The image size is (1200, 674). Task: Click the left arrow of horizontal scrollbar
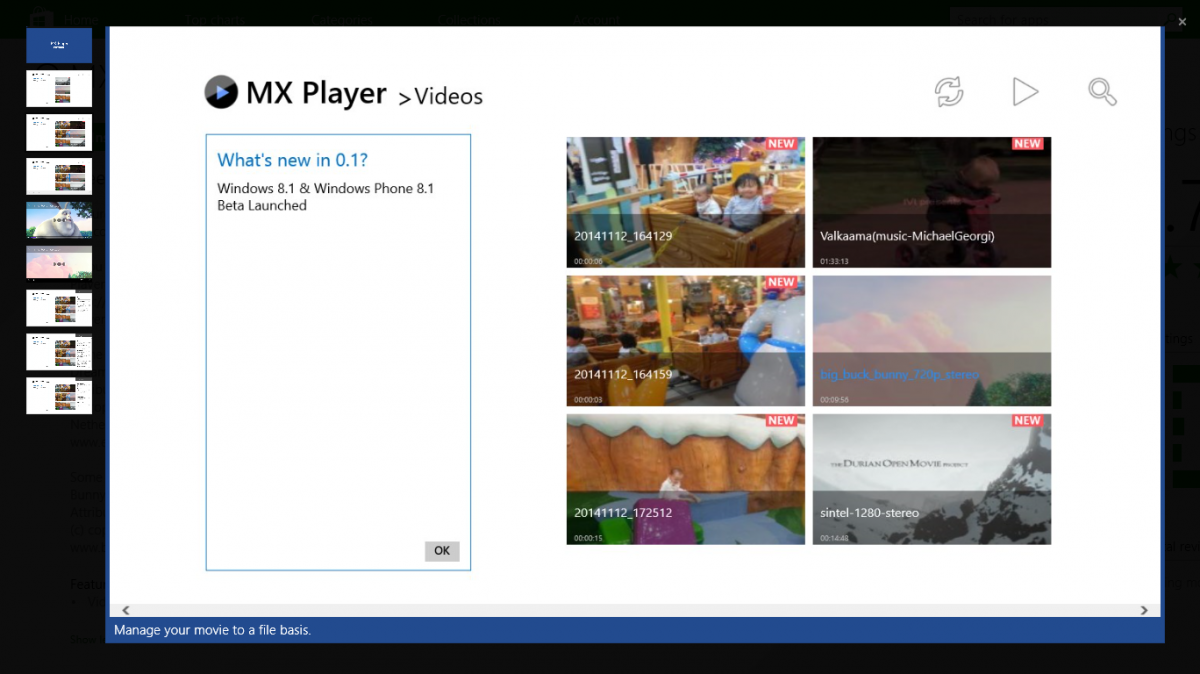[x=125, y=610]
